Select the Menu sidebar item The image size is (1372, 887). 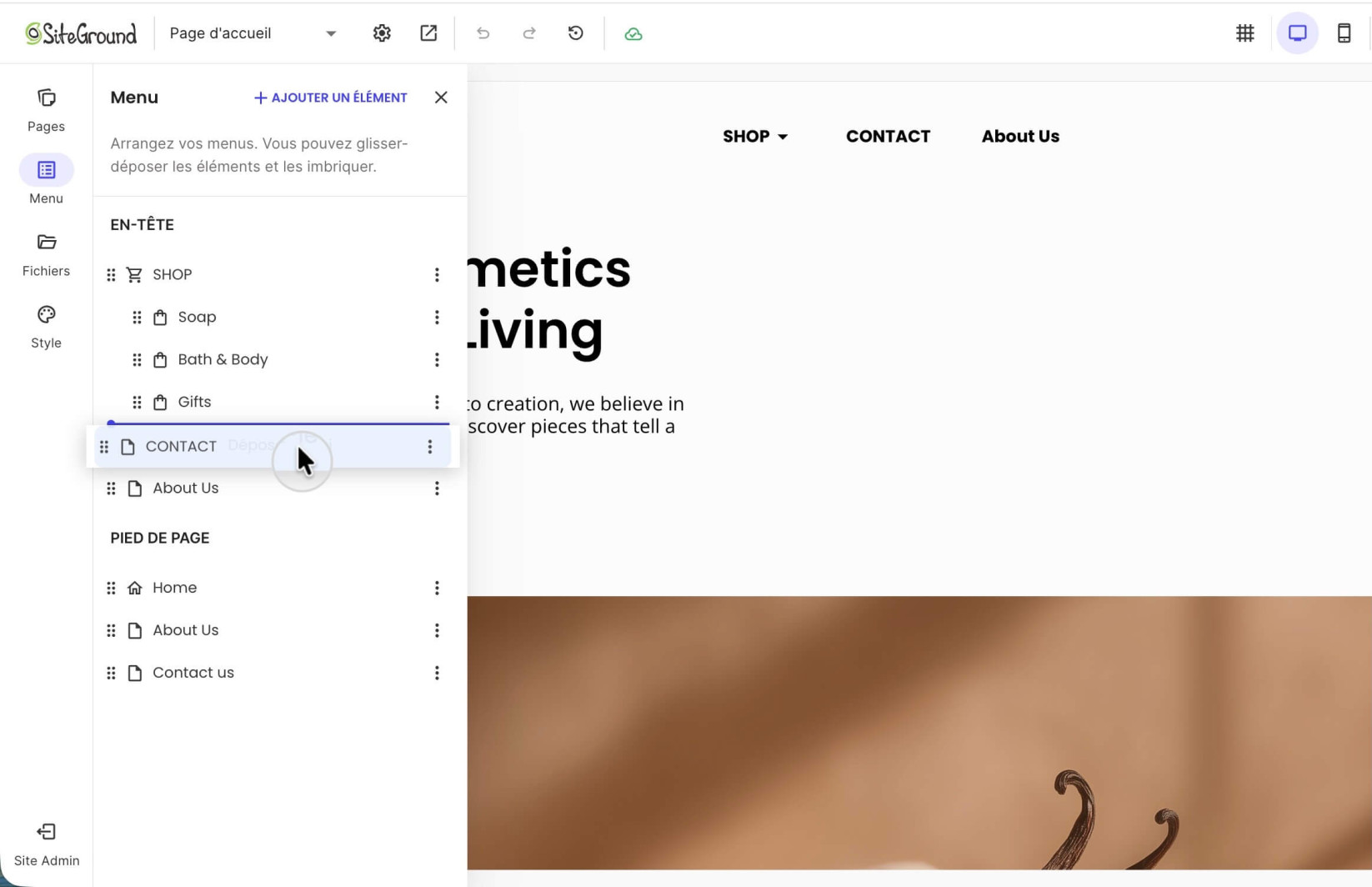[46, 180]
